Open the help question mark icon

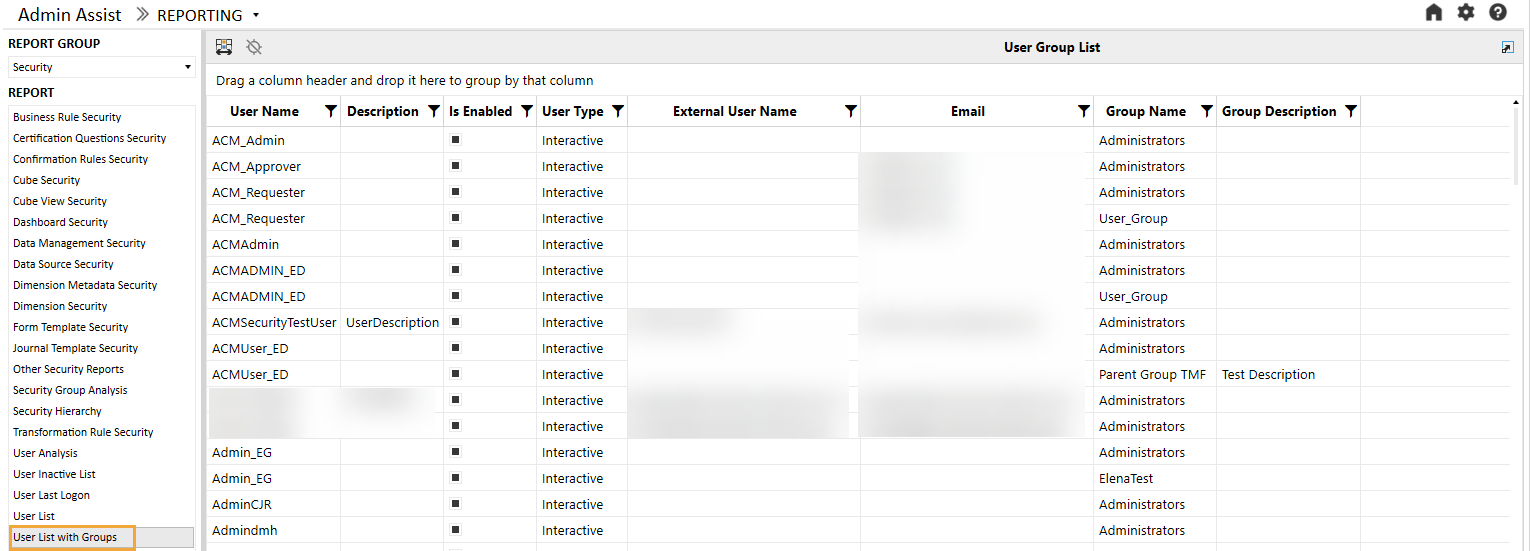tap(1498, 13)
